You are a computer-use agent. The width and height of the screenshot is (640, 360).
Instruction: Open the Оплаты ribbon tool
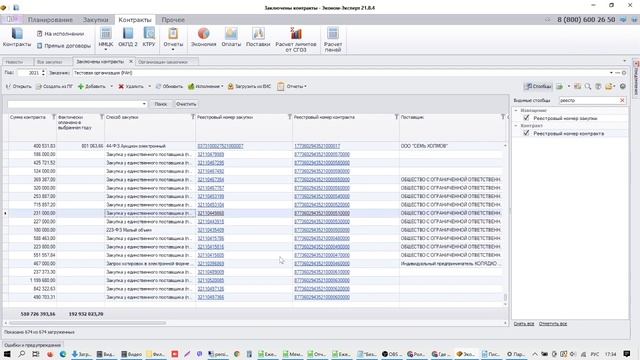coord(231,38)
